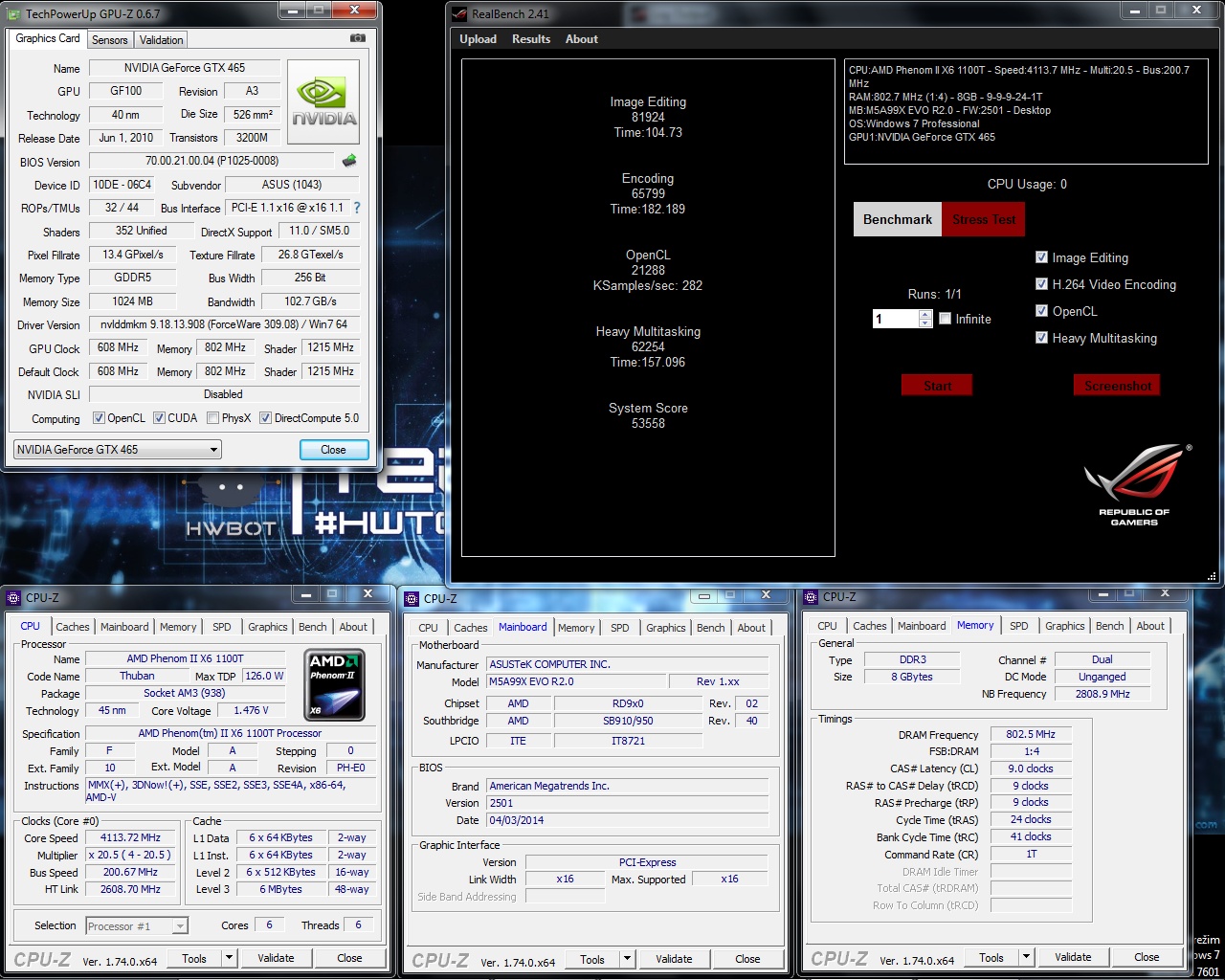This screenshot has height=980, width=1225.
Task: Switch to Graphics tab in CPU-Z Mainboard window
Action: [666, 628]
